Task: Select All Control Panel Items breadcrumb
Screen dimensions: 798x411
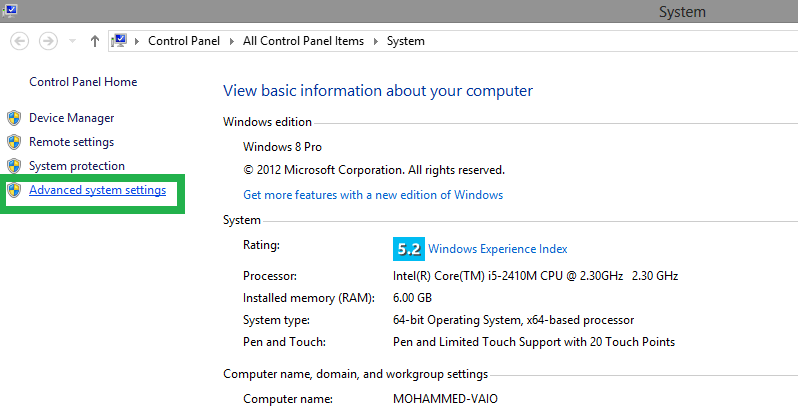Action: coord(303,41)
